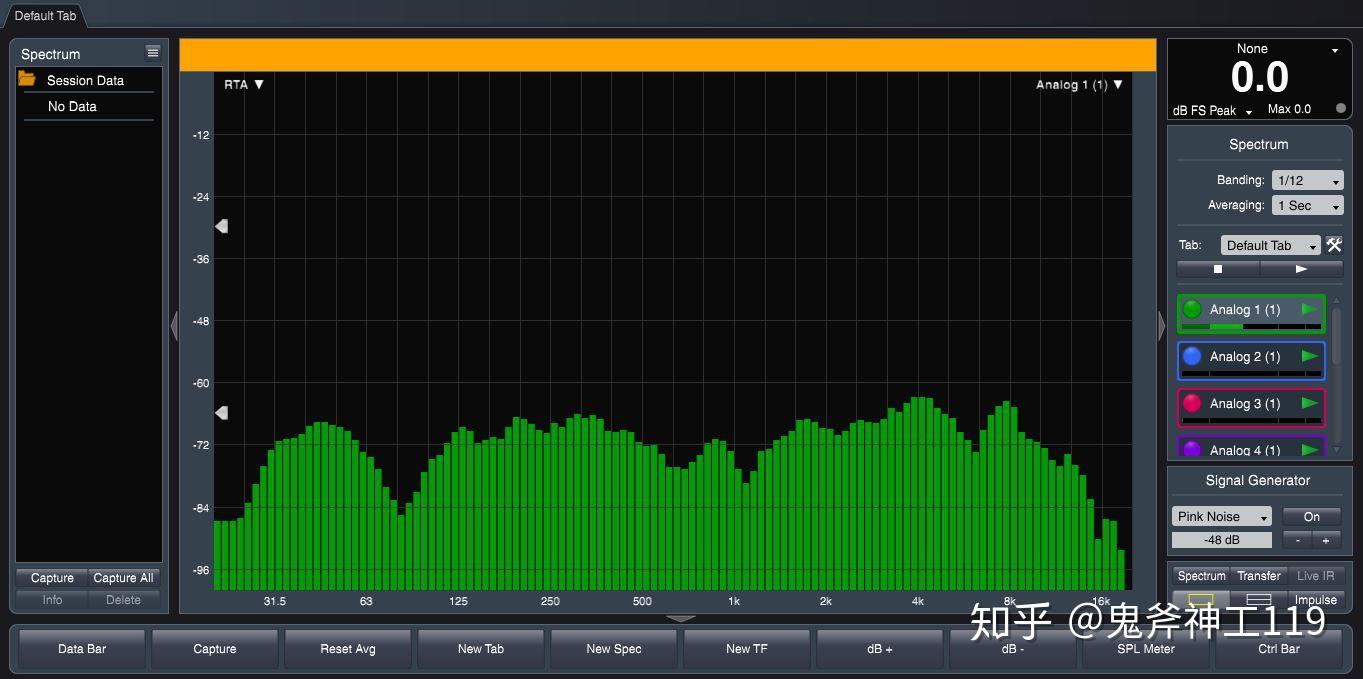Click the New Tab button

481,649
